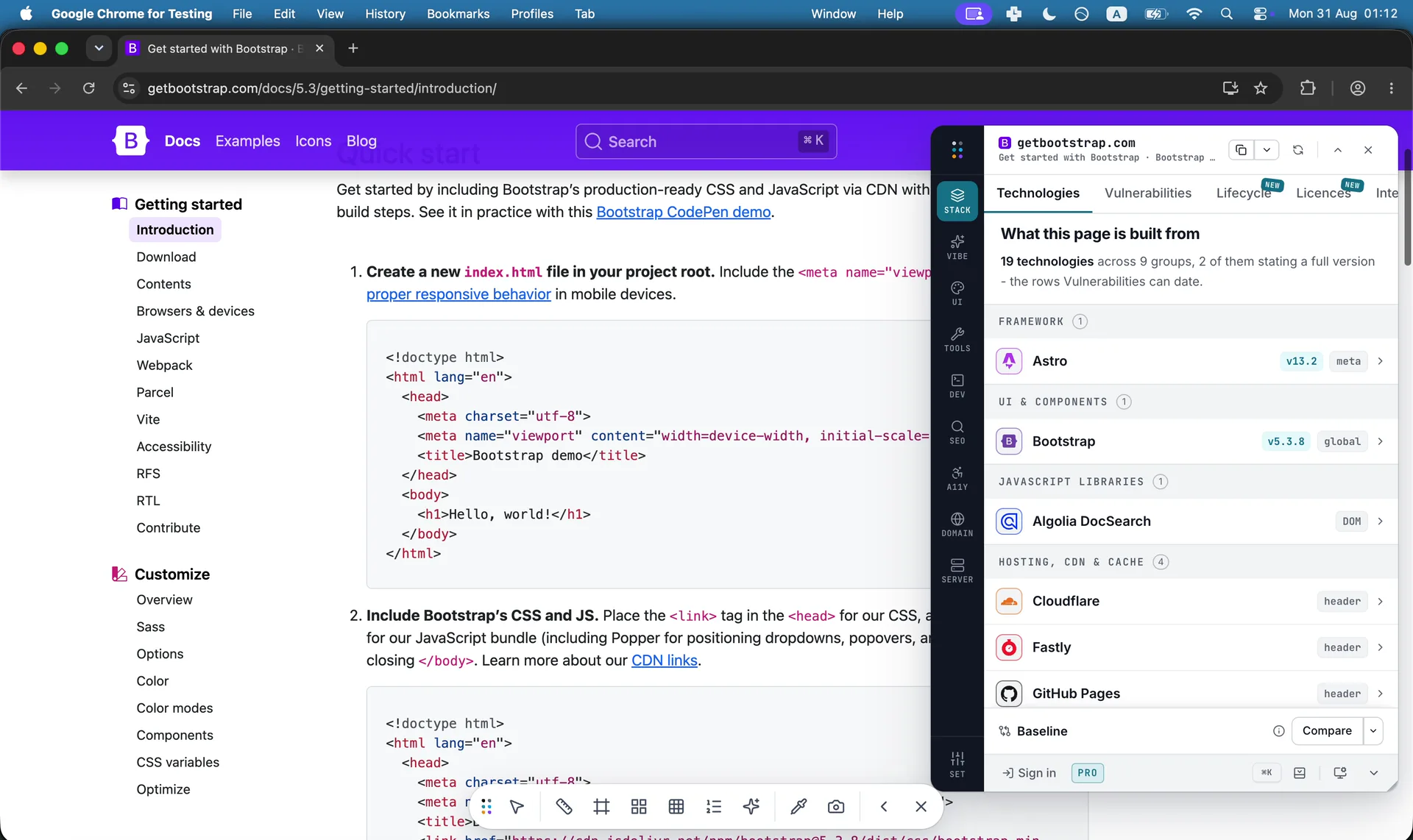
Task: Close the floating inspect toolbar
Action: 921,807
